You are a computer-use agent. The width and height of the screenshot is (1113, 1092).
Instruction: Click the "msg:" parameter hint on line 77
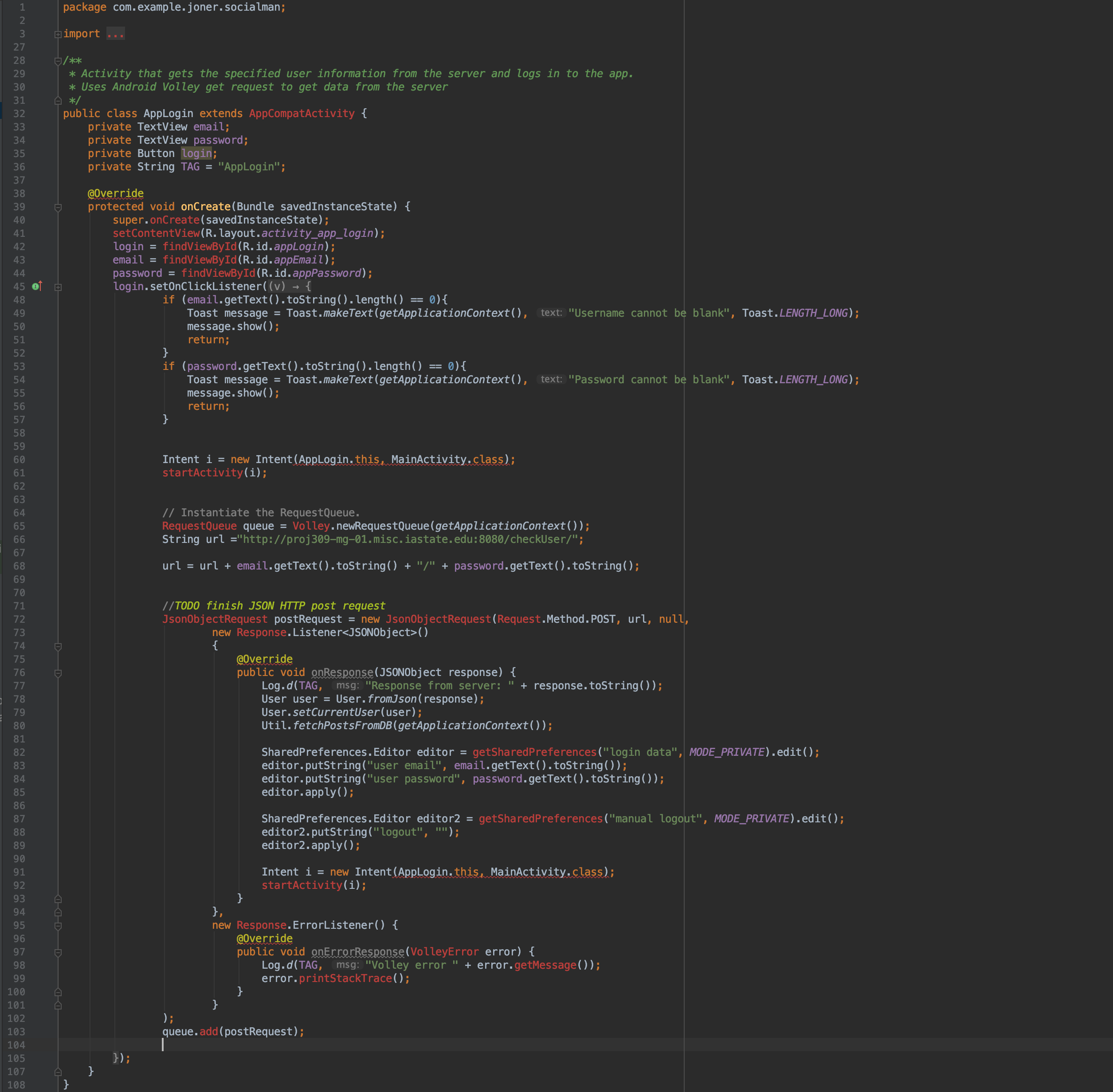click(x=347, y=685)
